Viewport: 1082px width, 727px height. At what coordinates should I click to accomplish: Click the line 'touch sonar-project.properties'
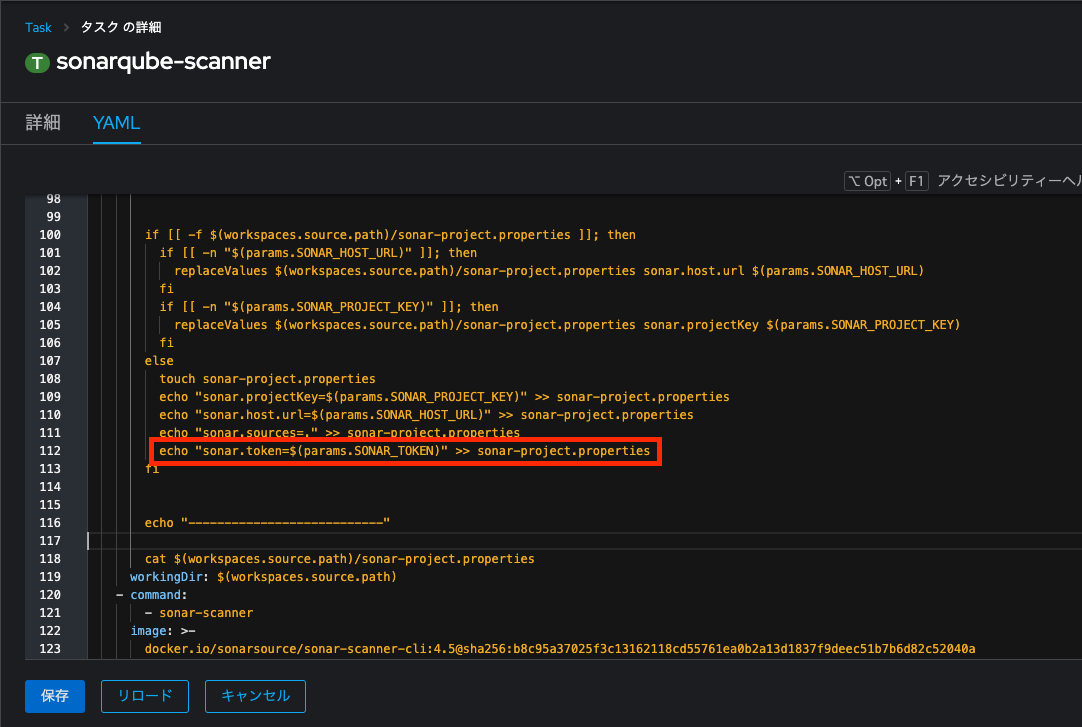point(267,379)
